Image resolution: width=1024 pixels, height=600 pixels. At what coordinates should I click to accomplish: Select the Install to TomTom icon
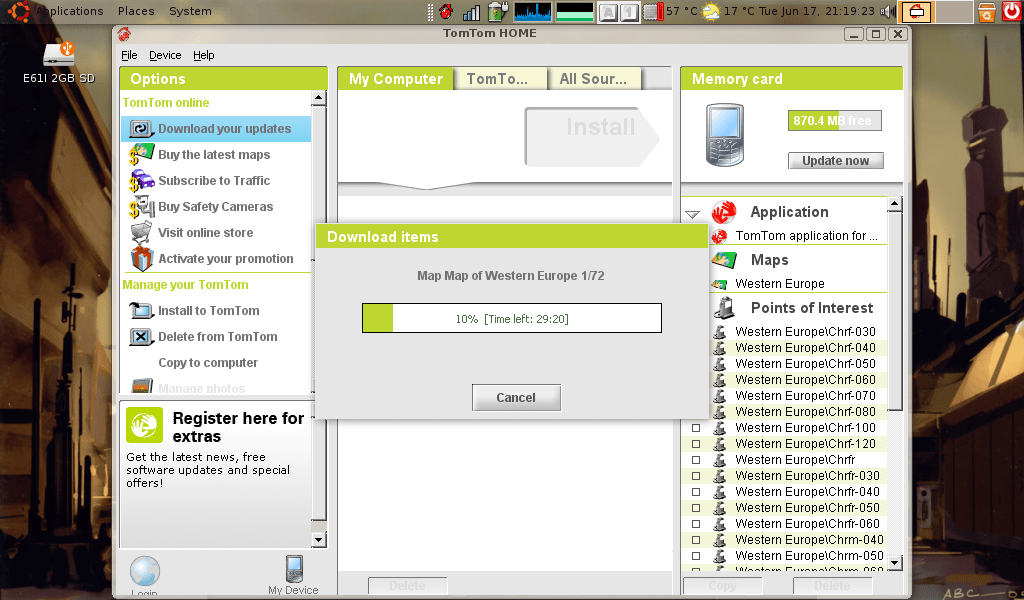click(x=141, y=310)
